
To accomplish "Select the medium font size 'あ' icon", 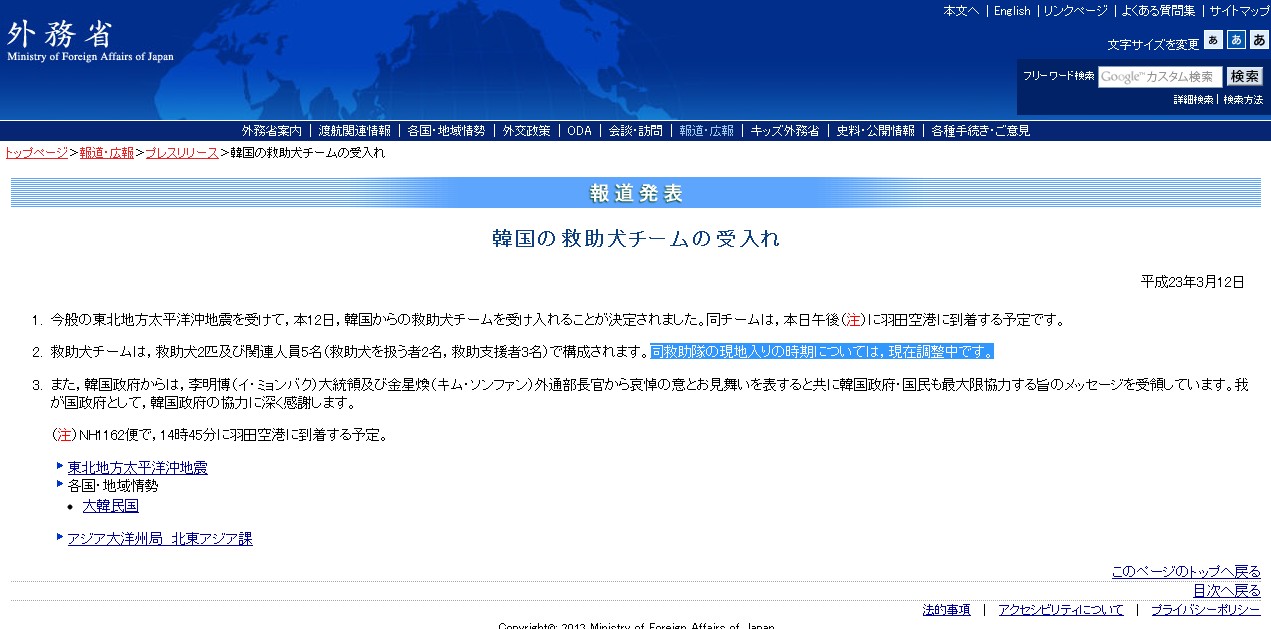I will (x=1236, y=40).
